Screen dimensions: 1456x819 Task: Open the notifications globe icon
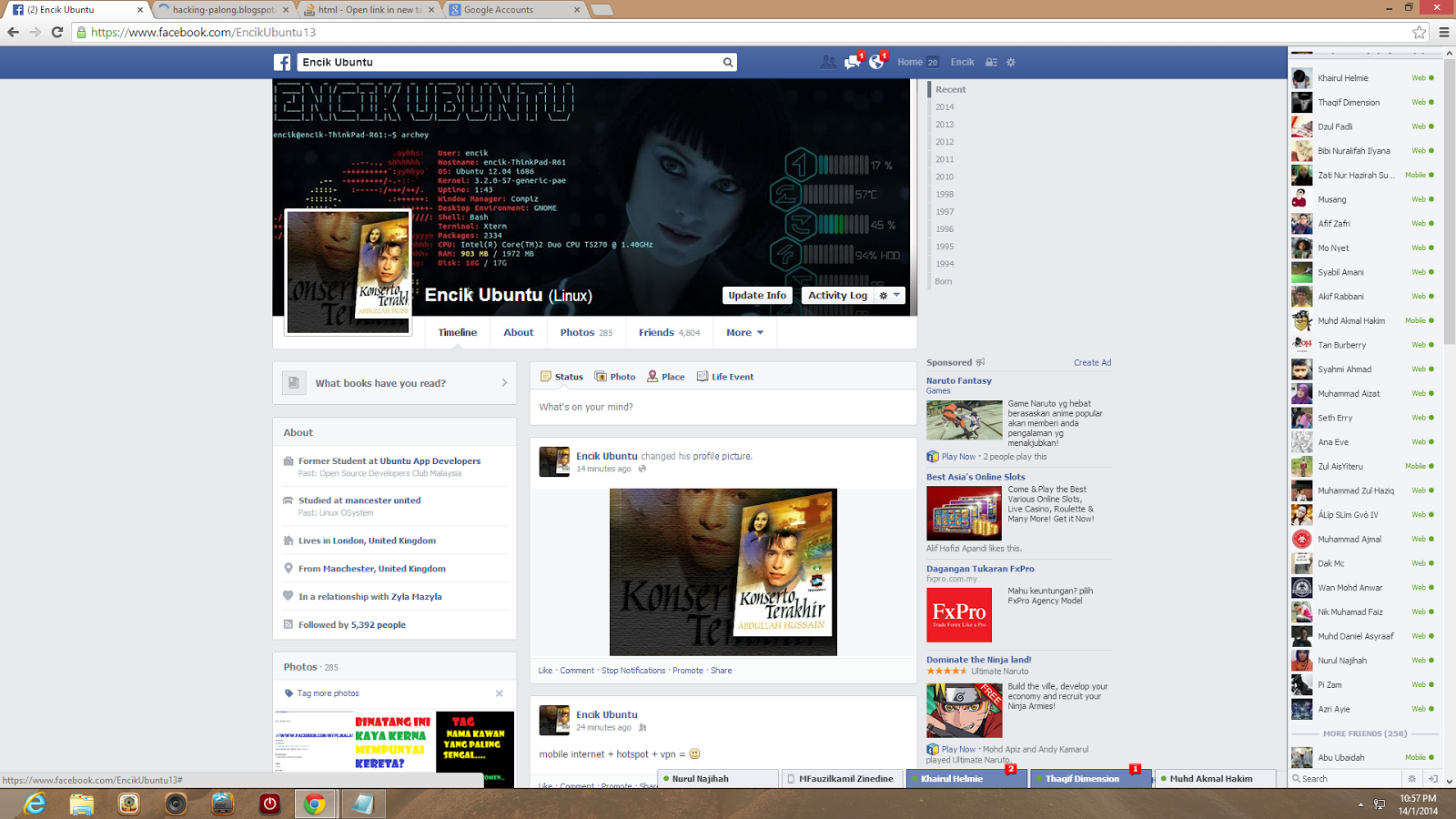pyautogui.click(x=877, y=62)
